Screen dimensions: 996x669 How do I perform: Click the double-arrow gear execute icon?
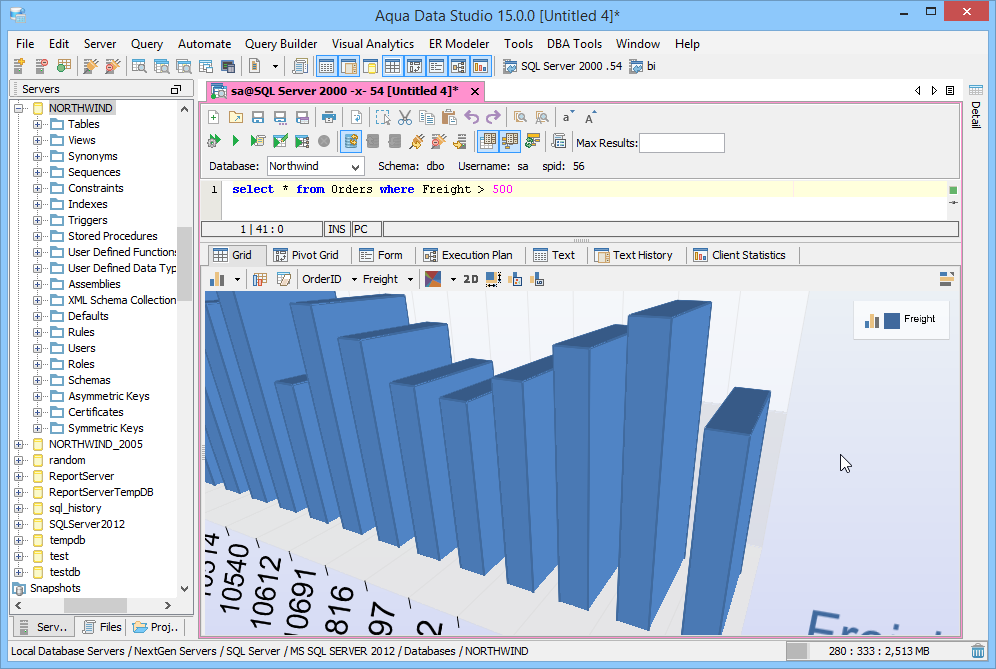pyautogui.click(x=214, y=141)
